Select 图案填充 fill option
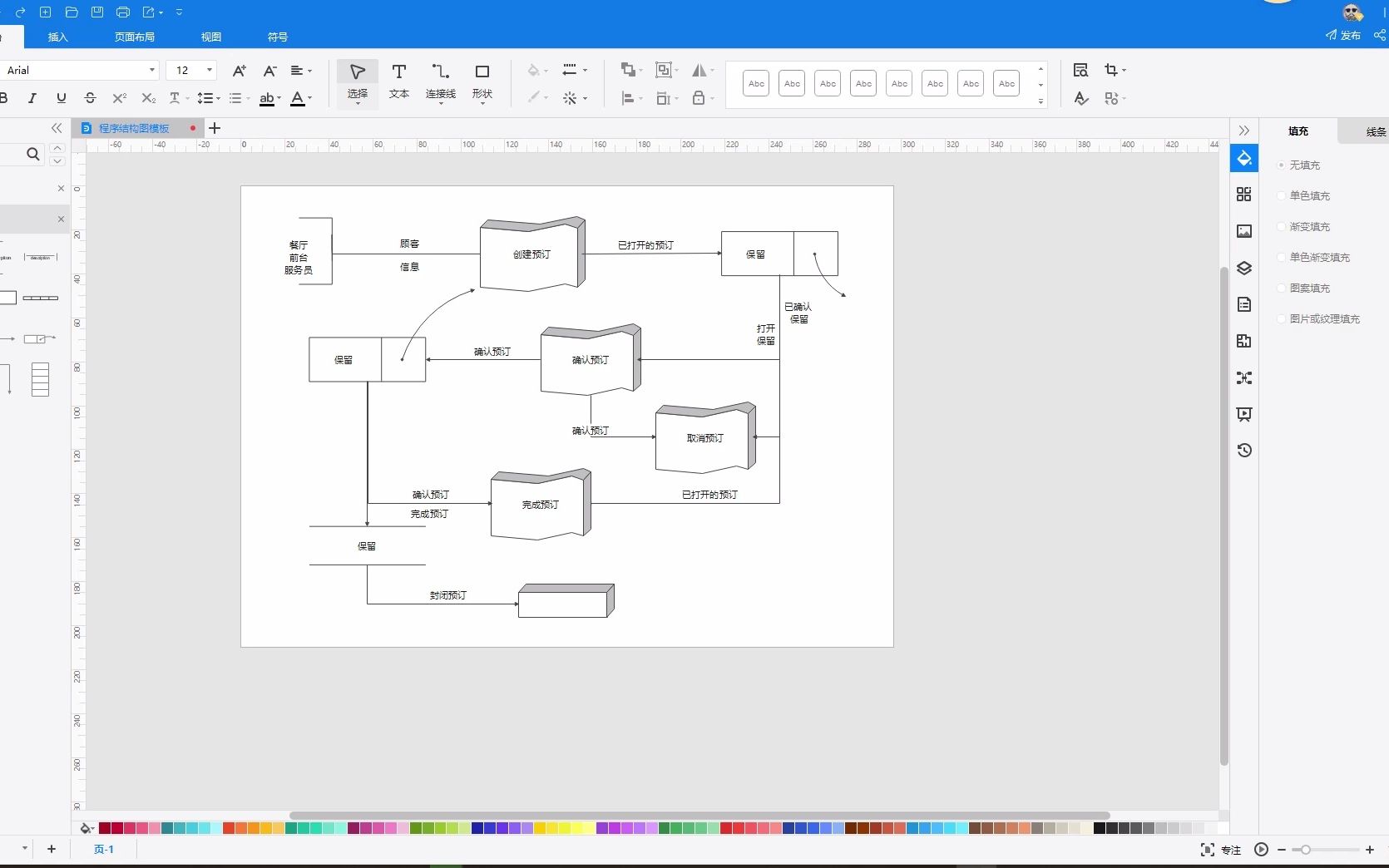The image size is (1389, 868). pyautogui.click(x=1304, y=289)
